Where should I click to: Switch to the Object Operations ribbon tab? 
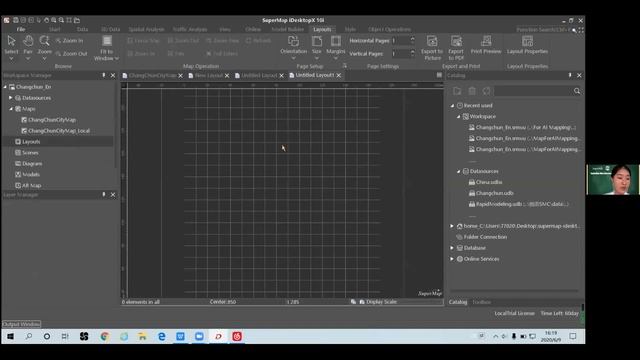(x=389, y=29)
